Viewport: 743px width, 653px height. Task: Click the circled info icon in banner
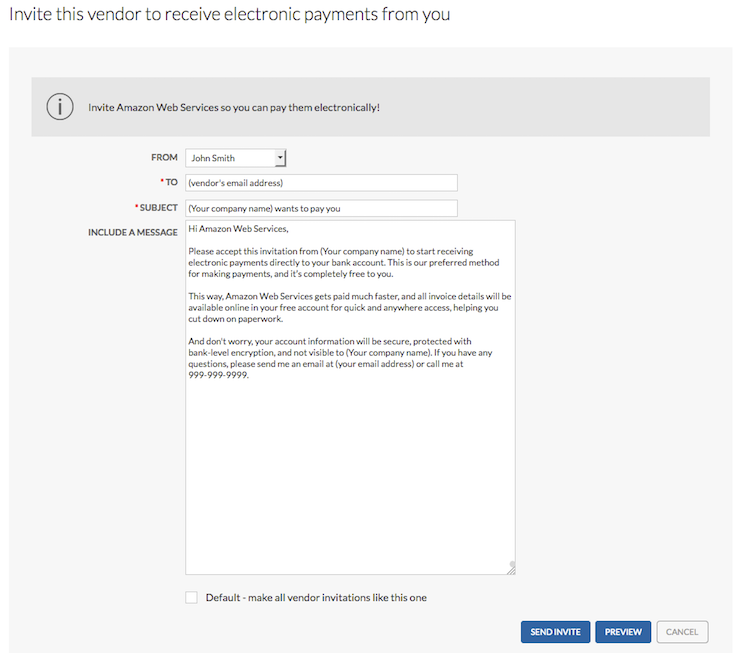[60, 107]
